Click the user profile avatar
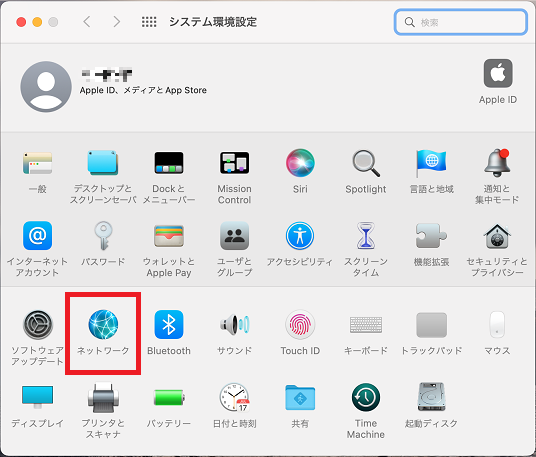 [46, 87]
